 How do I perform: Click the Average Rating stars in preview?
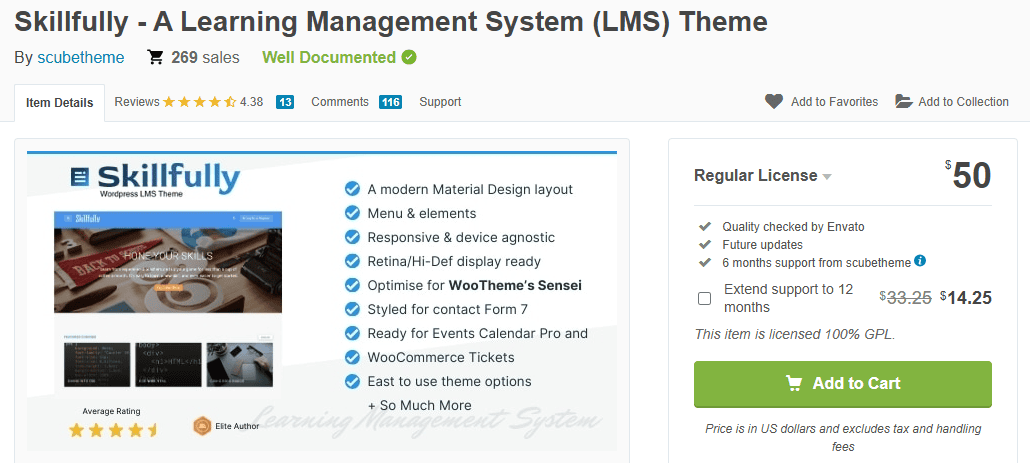[x=114, y=430]
